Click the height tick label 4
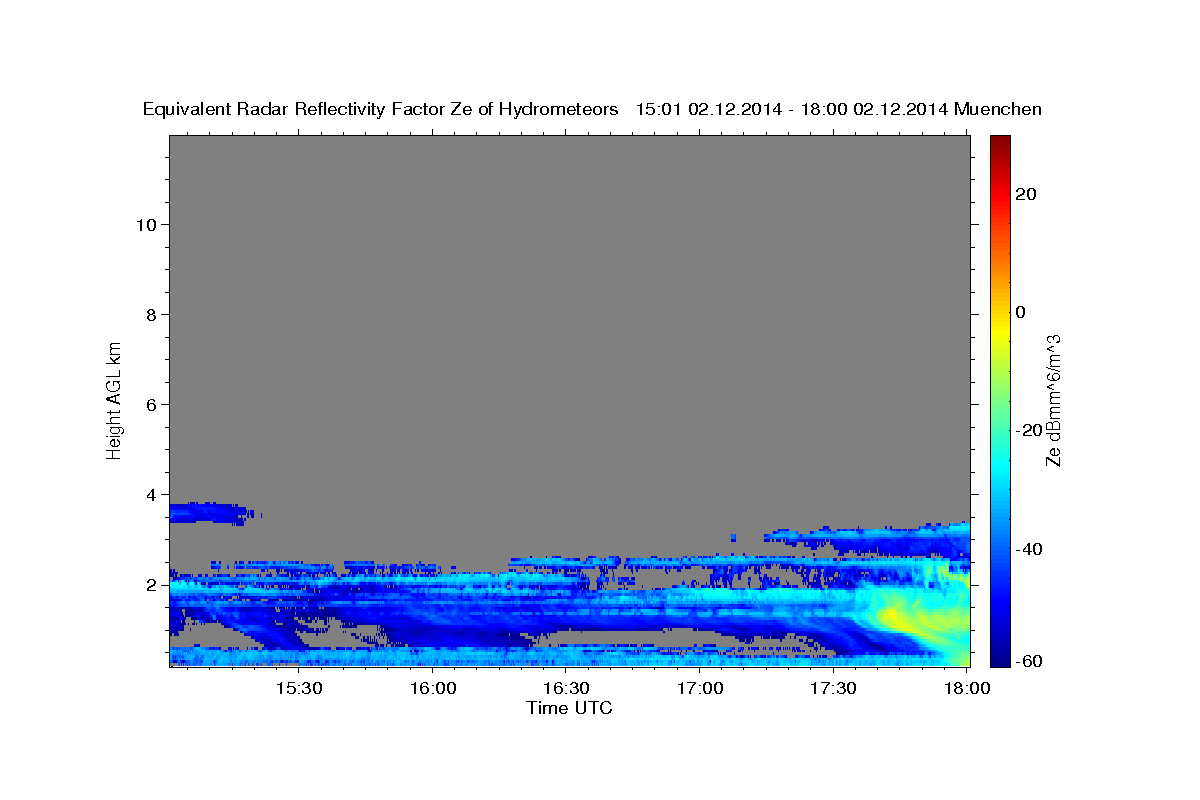This screenshot has width=1200, height=800. pyautogui.click(x=151, y=494)
